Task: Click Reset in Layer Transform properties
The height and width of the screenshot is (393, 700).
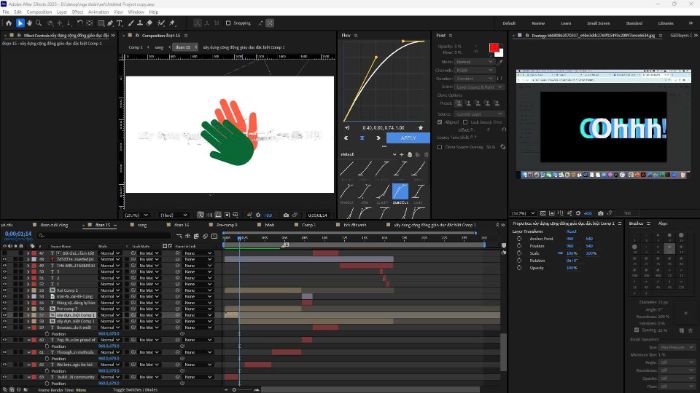Action: pyautogui.click(x=571, y=232)
